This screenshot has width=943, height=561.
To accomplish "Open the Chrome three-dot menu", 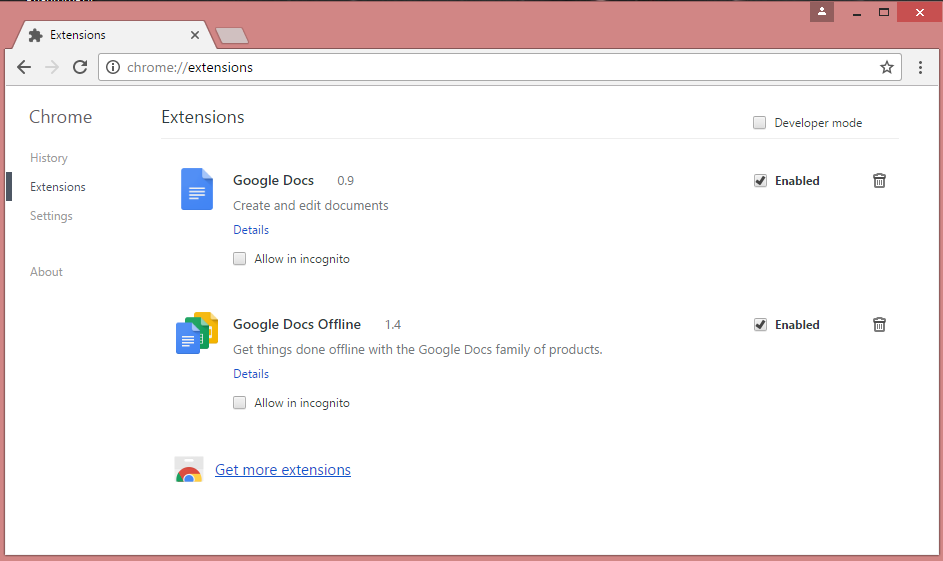I will (x=921, y=68).
